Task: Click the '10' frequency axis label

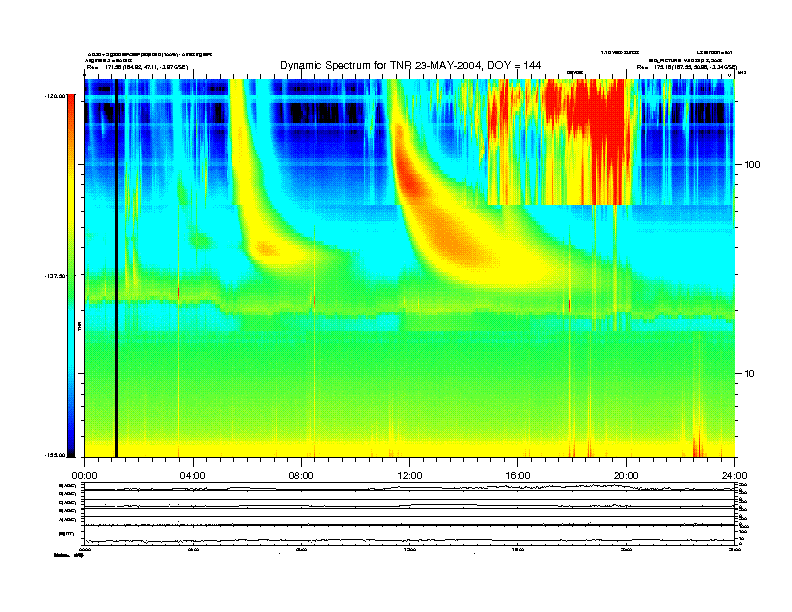Action: (x=750, y=374)
